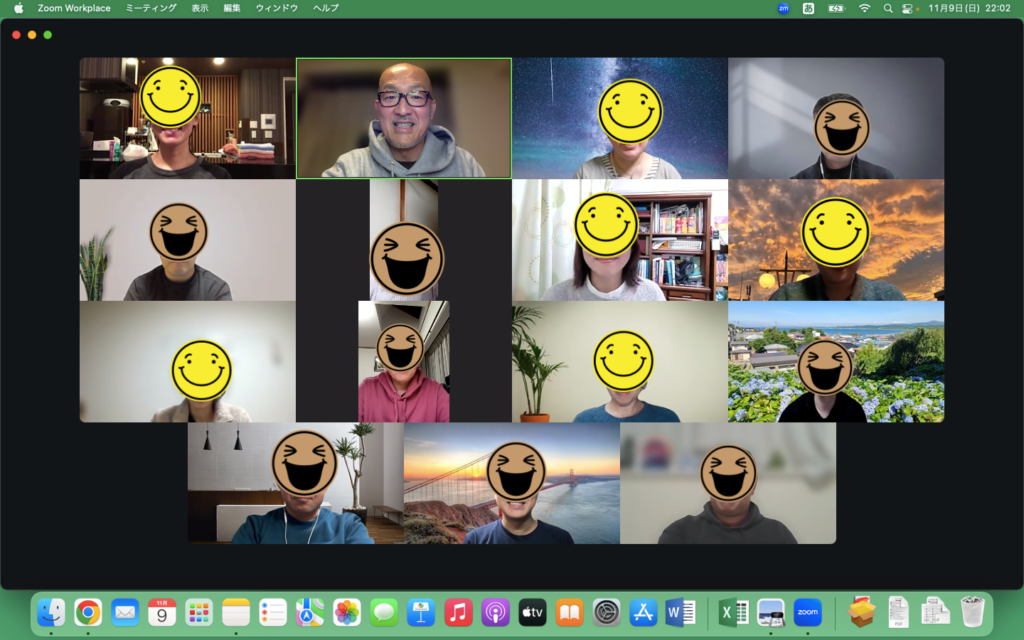Open the Apple menu
This screenshot has height=640, width=1024.
(18, 8)
